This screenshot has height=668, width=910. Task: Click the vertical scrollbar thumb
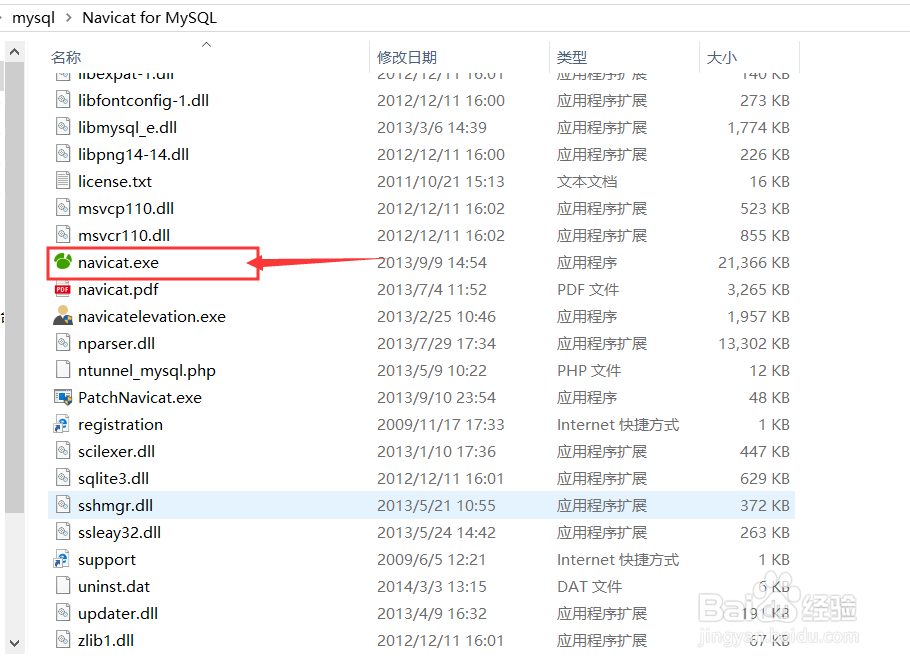tap(15, 287)
